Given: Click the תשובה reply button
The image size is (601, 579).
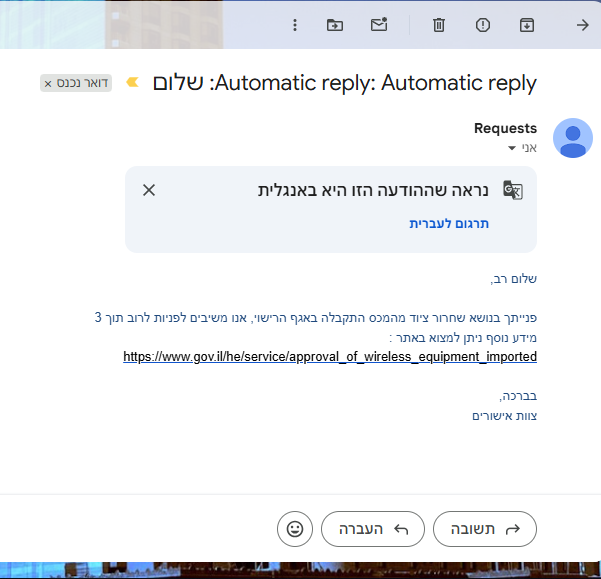Looking at the screenshot, I should coord(485,529).
